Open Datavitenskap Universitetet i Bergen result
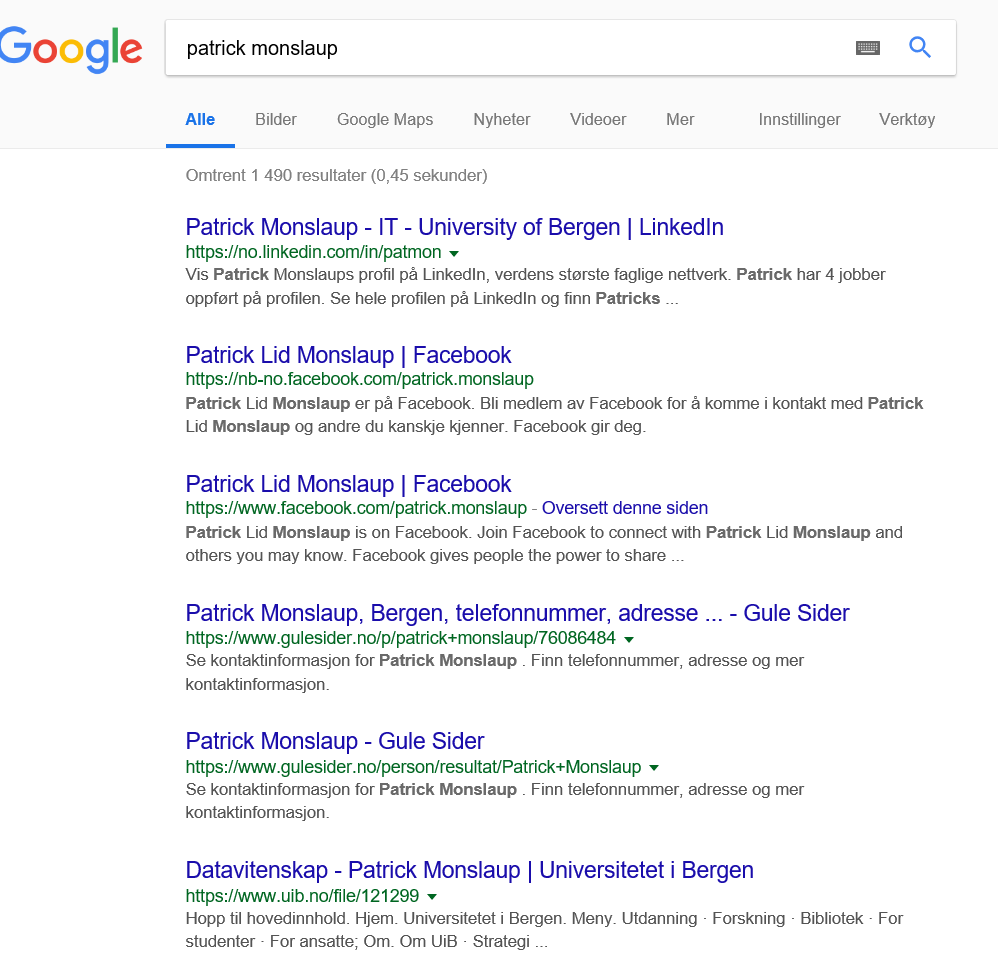 tap(469, 870)
